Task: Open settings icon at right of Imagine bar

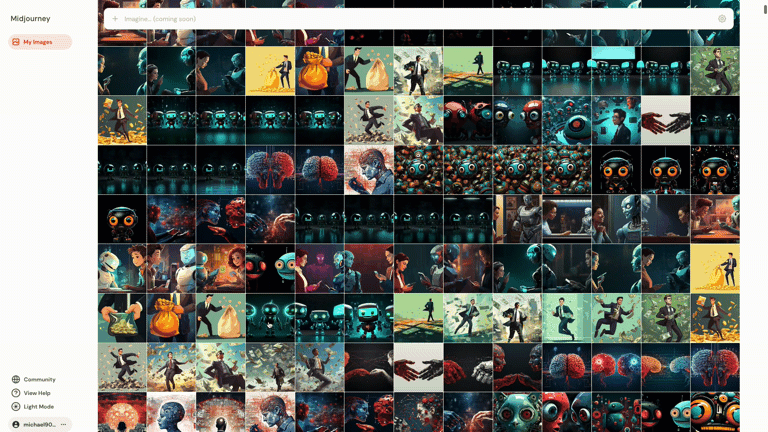Action: [722, 19]
